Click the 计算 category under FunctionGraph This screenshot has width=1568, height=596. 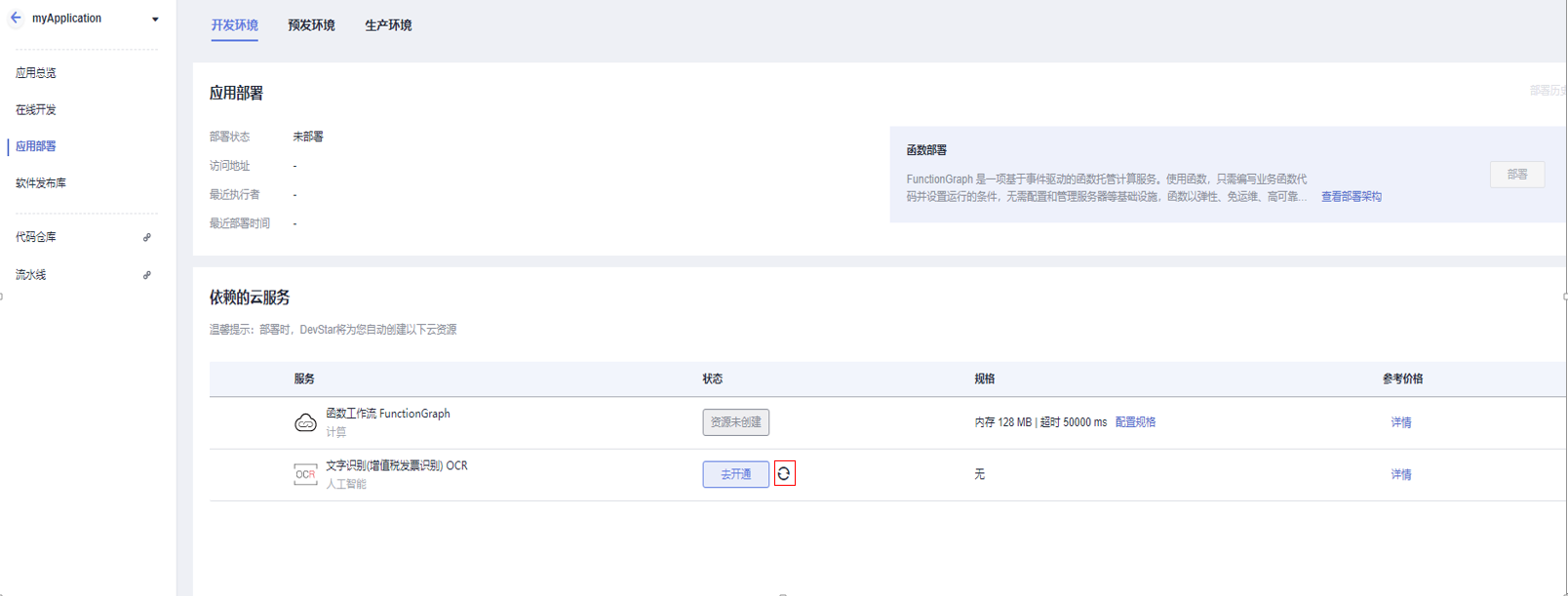(335, 432)
